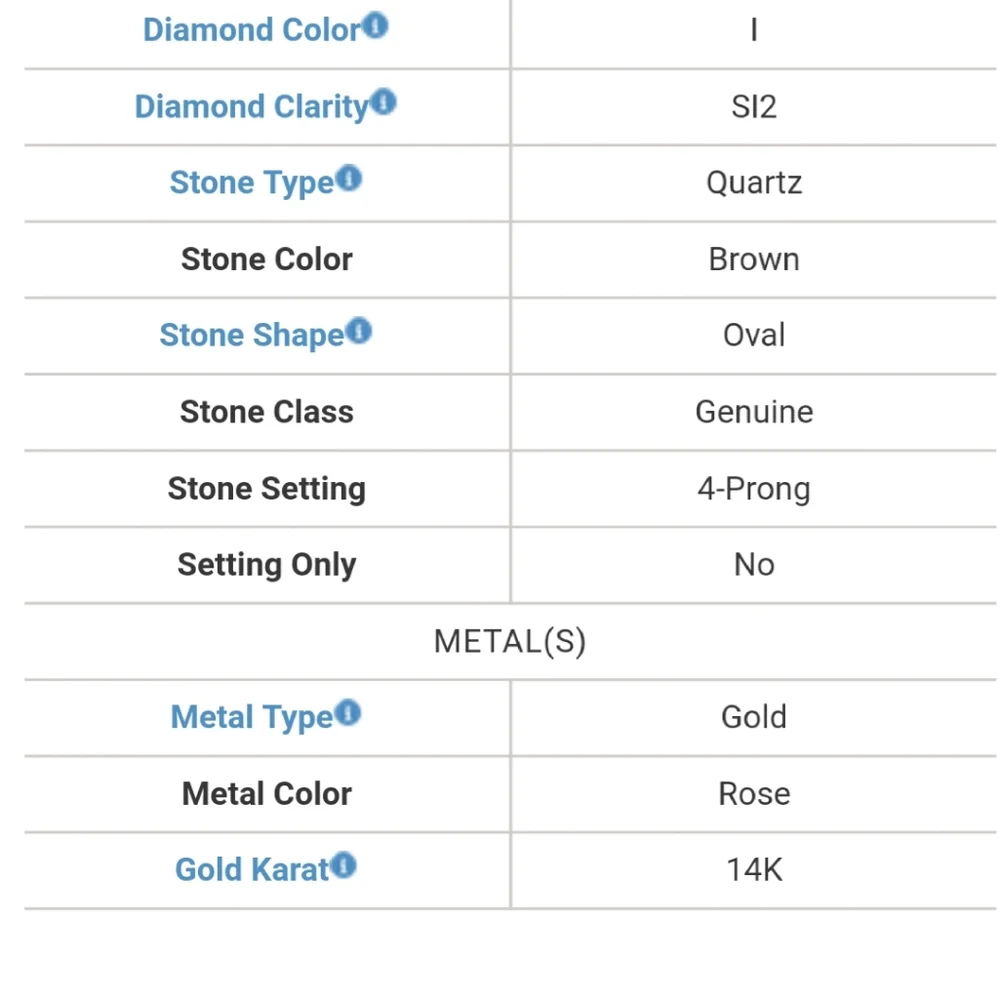Show info for Metal Type icon
The width and height of the screenshot is (999, 1000).
(348, 712)
